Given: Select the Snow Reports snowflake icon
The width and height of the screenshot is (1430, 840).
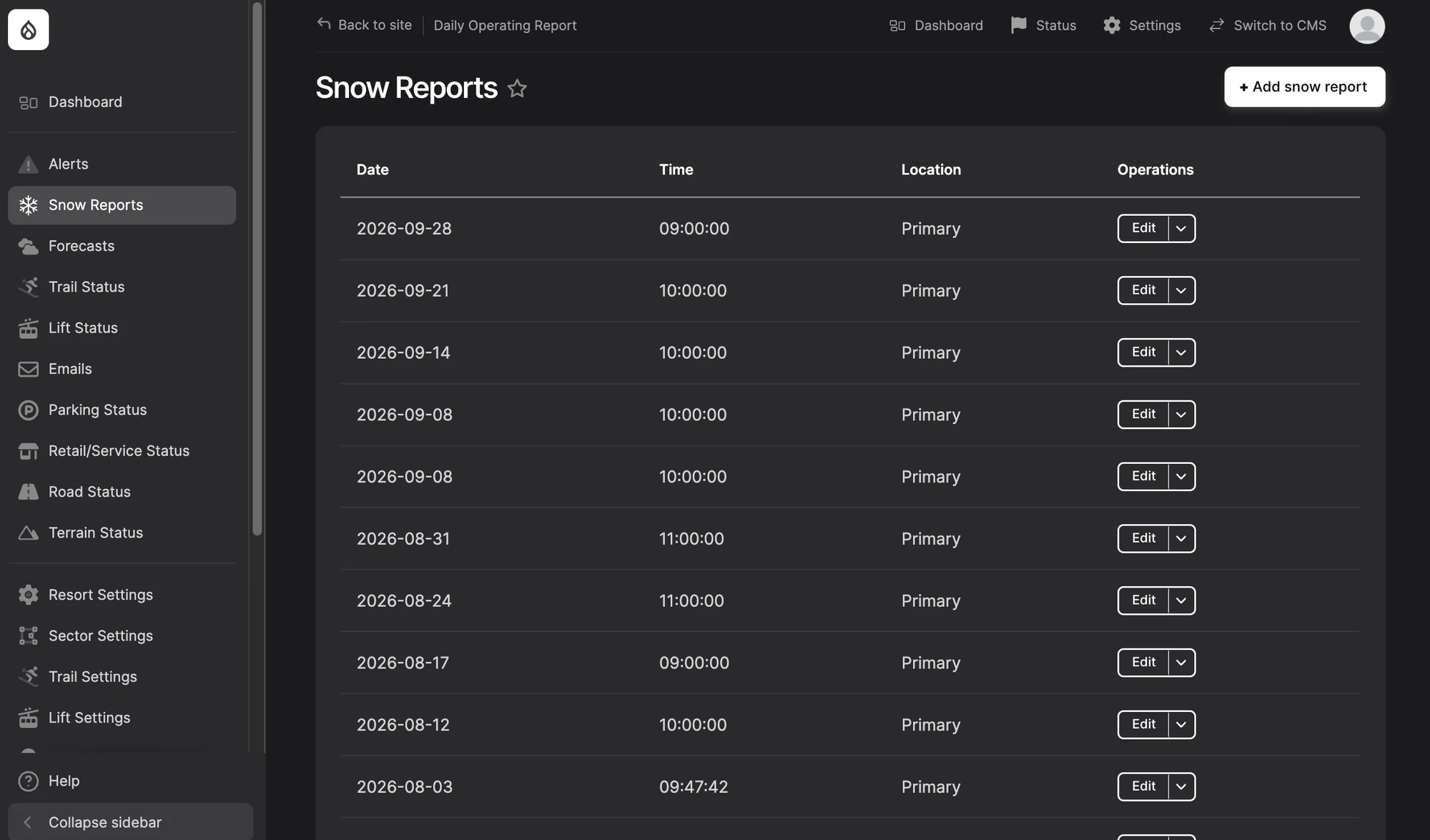Looking at the screenshot, I should 28,205.
